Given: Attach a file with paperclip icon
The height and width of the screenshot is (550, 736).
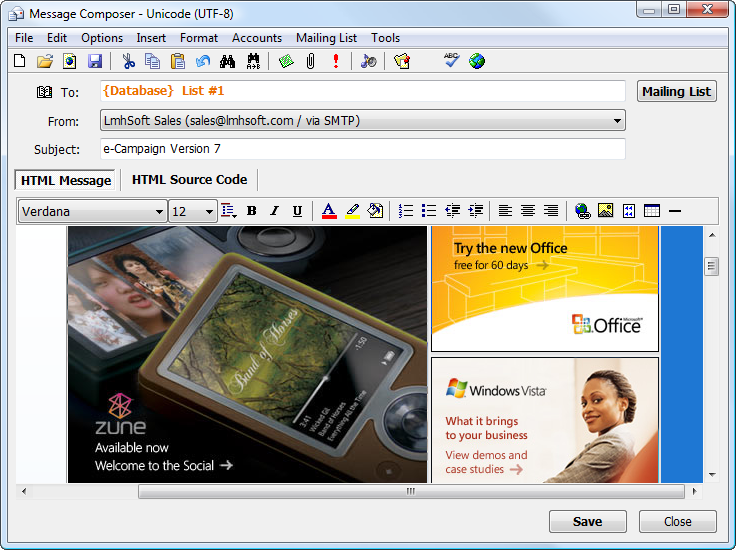Looking at the screenshot, I should (x=310, y=61).
